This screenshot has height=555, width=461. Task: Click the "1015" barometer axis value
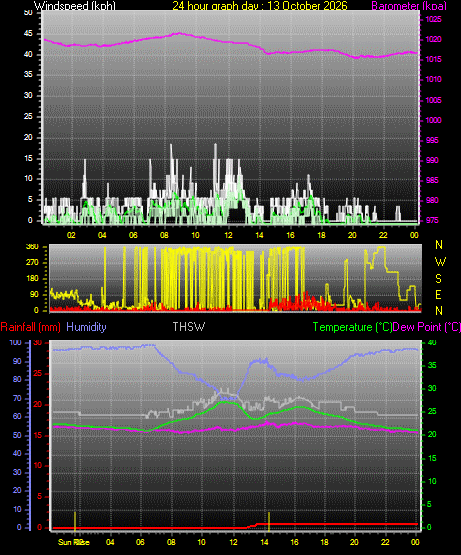[433, 59]
